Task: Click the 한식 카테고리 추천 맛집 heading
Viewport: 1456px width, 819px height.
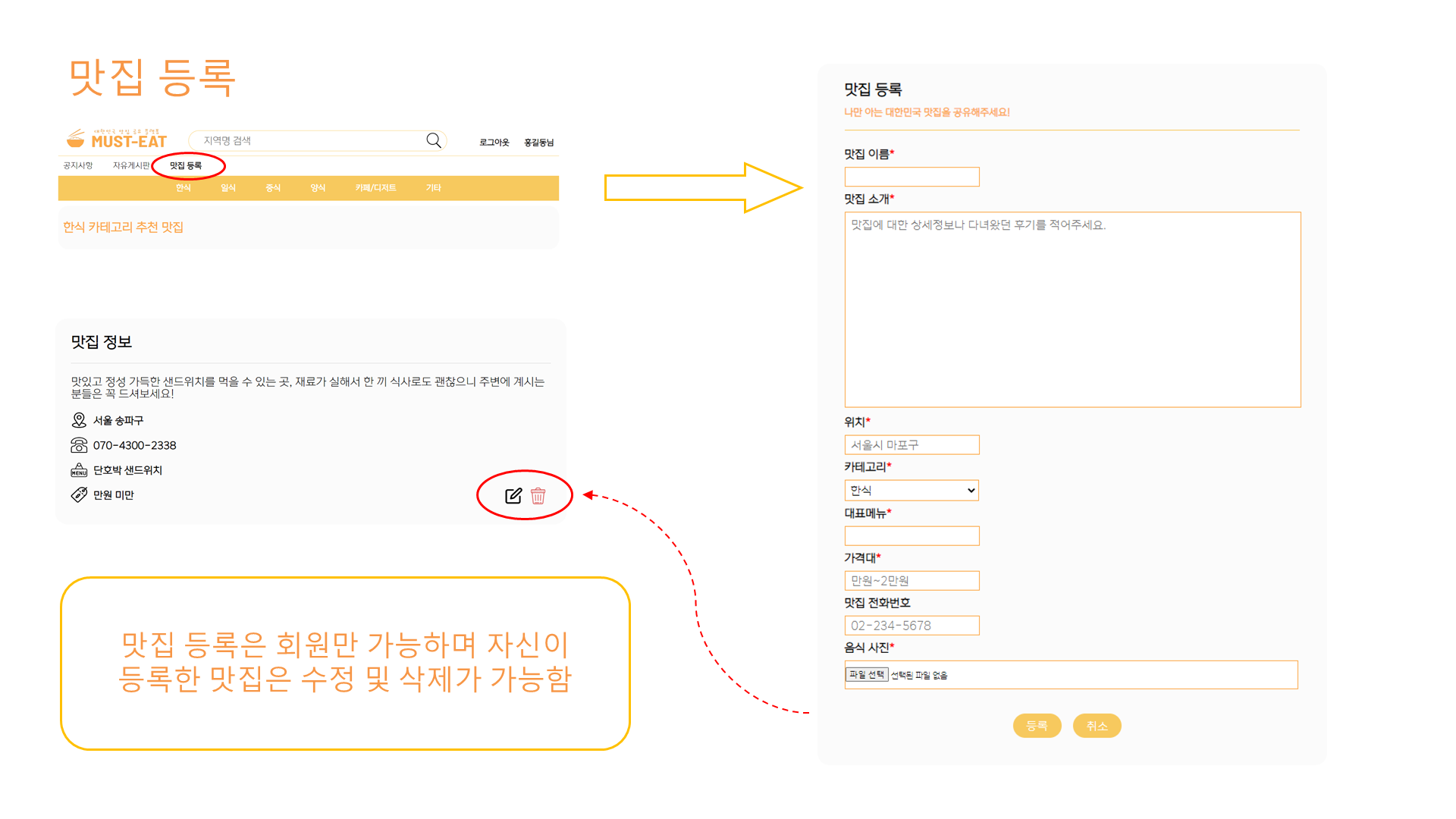Action: (x=123, y=227)
